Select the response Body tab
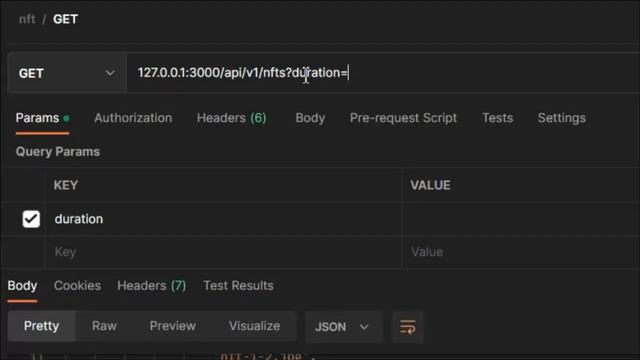The height and width of the screenshot is (360, 640). (22, 286)
